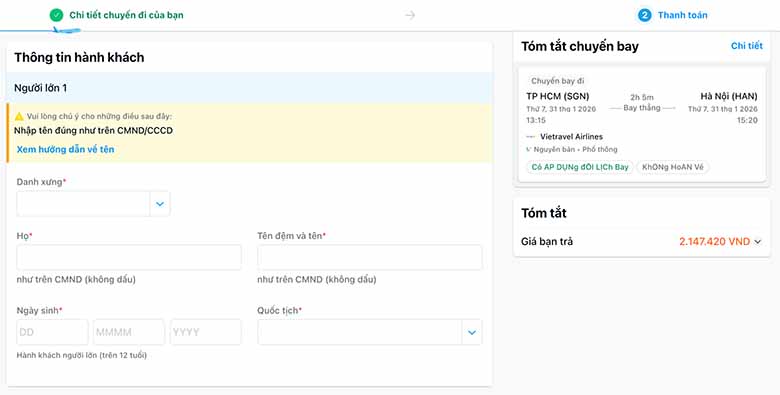780x395 pixels.
Task: Click the yellow warning triangle icon
Action: [x=19, y=116]
